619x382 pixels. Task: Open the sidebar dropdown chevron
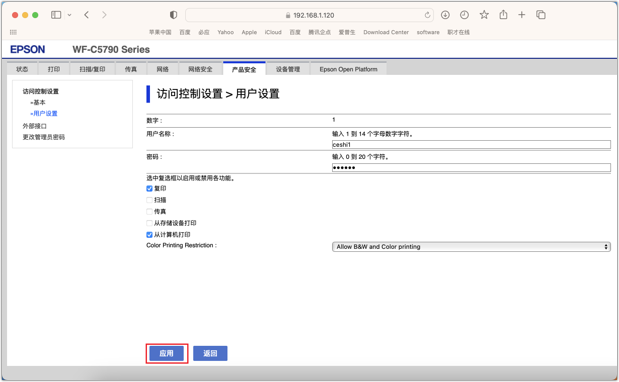69,15
